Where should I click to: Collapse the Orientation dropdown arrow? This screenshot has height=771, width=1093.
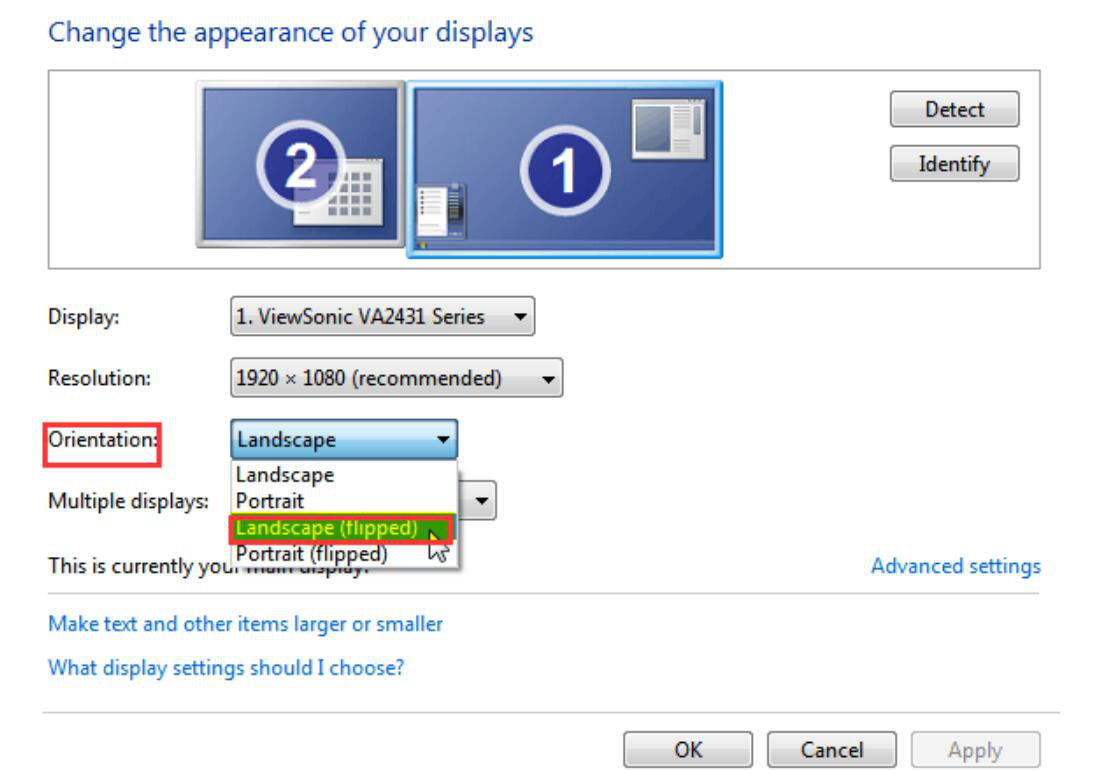click(x=443, y=439)
